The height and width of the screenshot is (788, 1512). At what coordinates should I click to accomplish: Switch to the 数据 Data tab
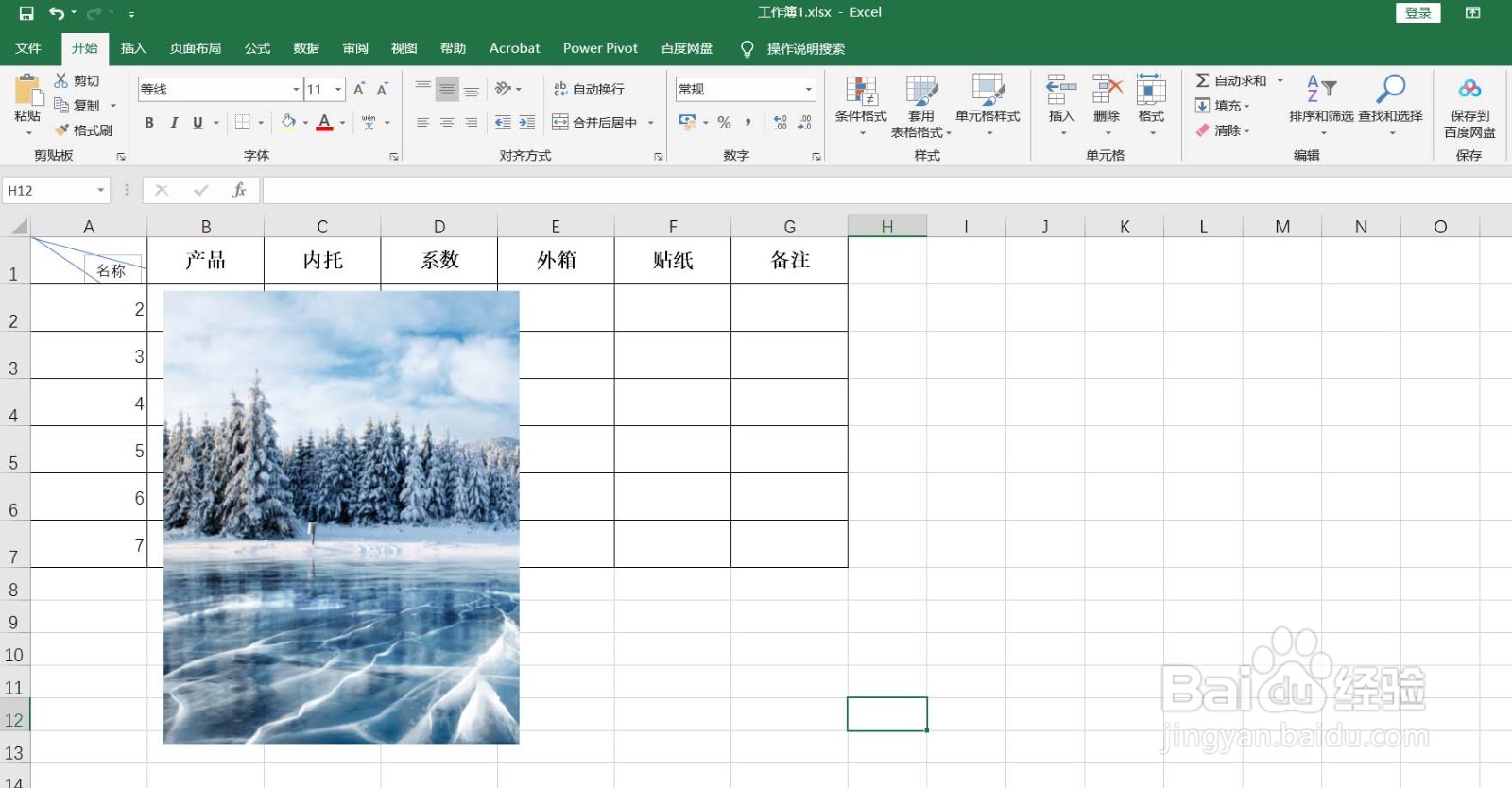coord(306,48)
